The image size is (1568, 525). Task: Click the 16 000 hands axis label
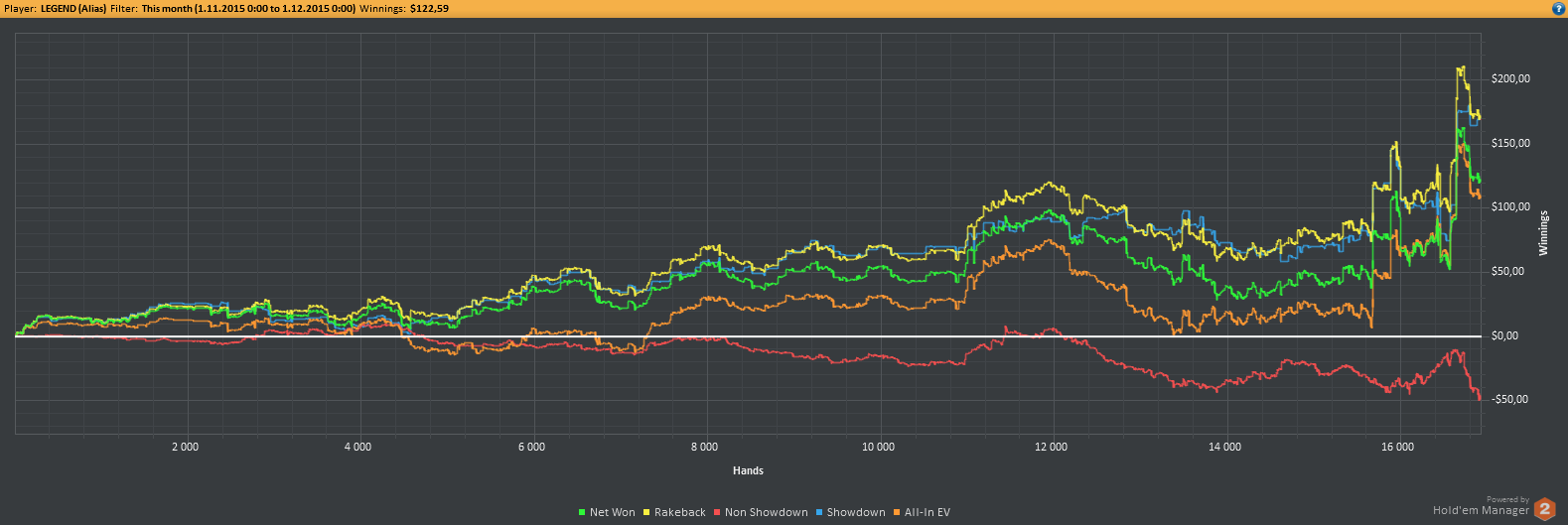click(x=1397, y=448)
